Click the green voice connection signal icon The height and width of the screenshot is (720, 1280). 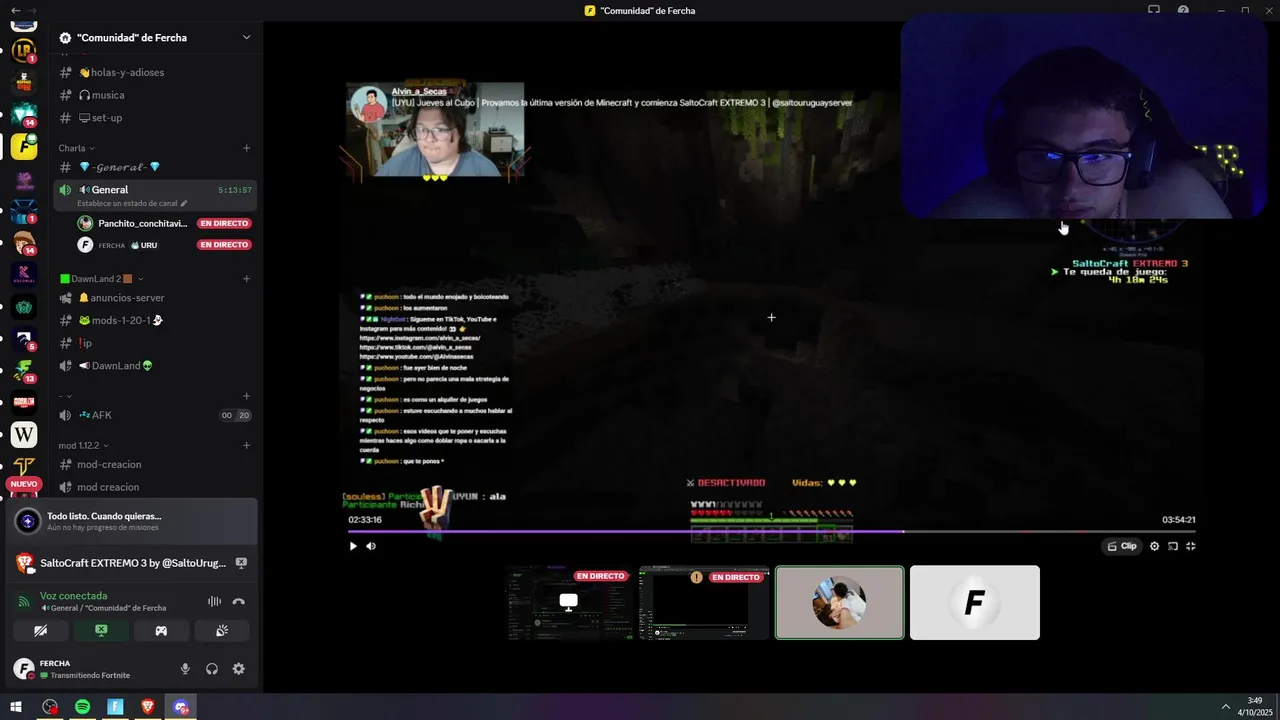[x=25, y=602]
